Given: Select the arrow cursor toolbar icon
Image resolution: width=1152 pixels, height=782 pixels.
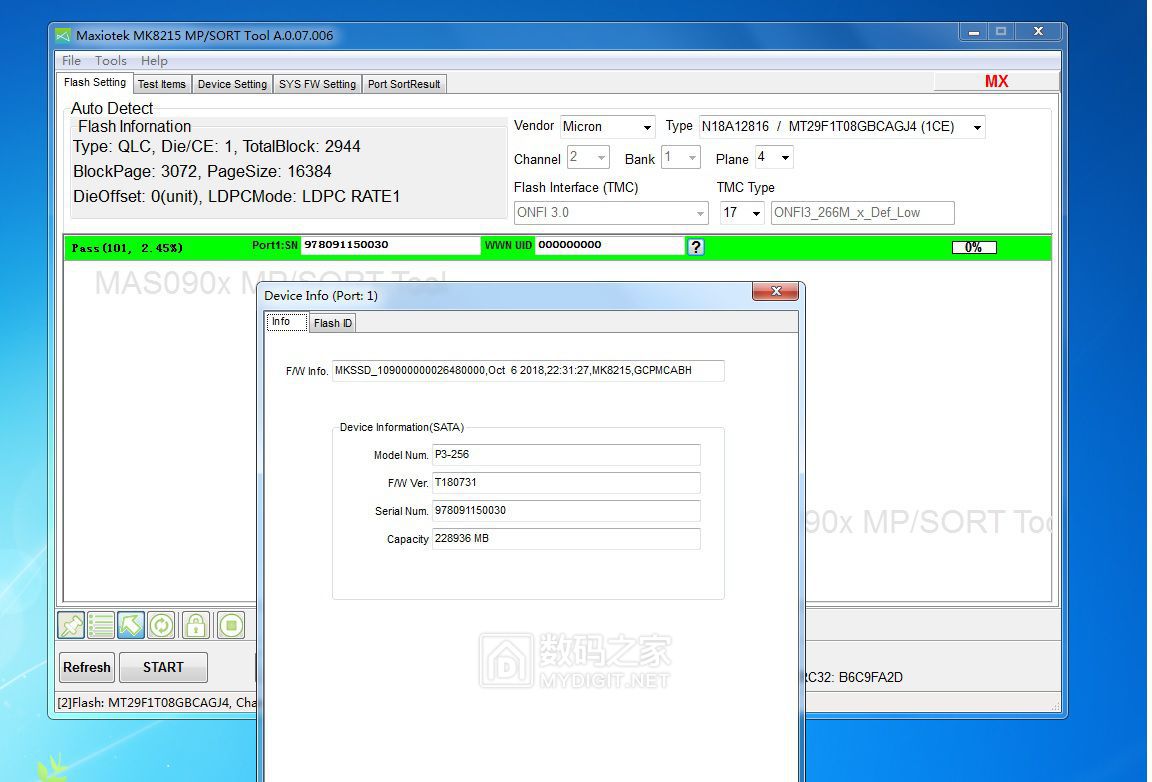Looking at the screenshot, I should tap(131, 624).
